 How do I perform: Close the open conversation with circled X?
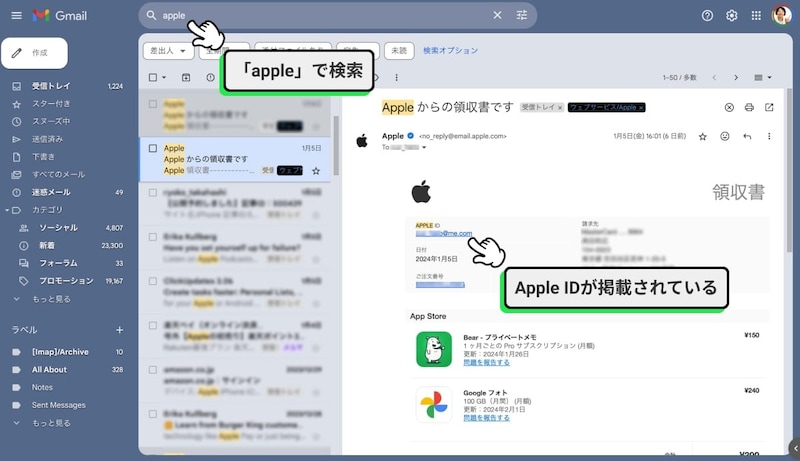729,107
